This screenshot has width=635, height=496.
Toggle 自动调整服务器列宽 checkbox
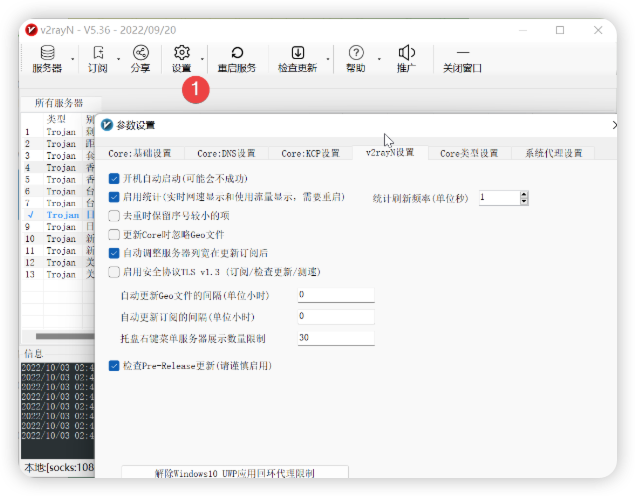(114, 253)
